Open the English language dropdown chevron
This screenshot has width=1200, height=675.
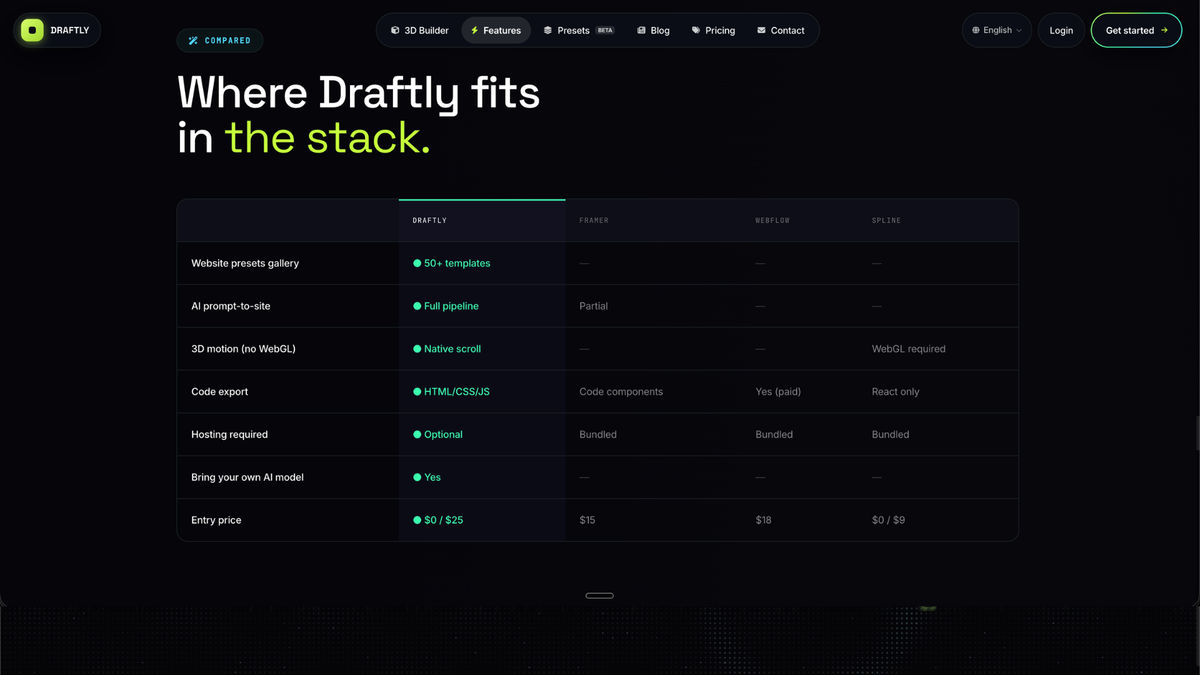coord(1019,30)
